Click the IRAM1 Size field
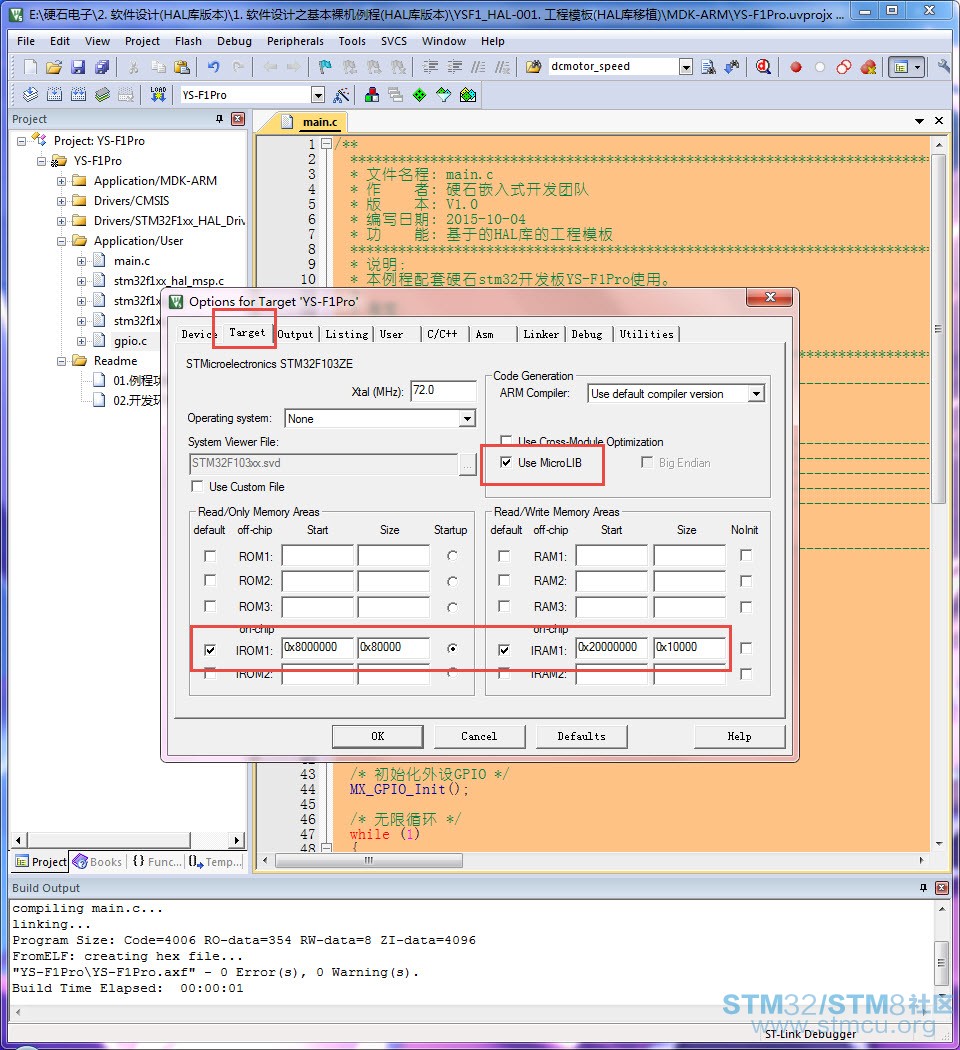960x1050 pixels. point(690,648)
